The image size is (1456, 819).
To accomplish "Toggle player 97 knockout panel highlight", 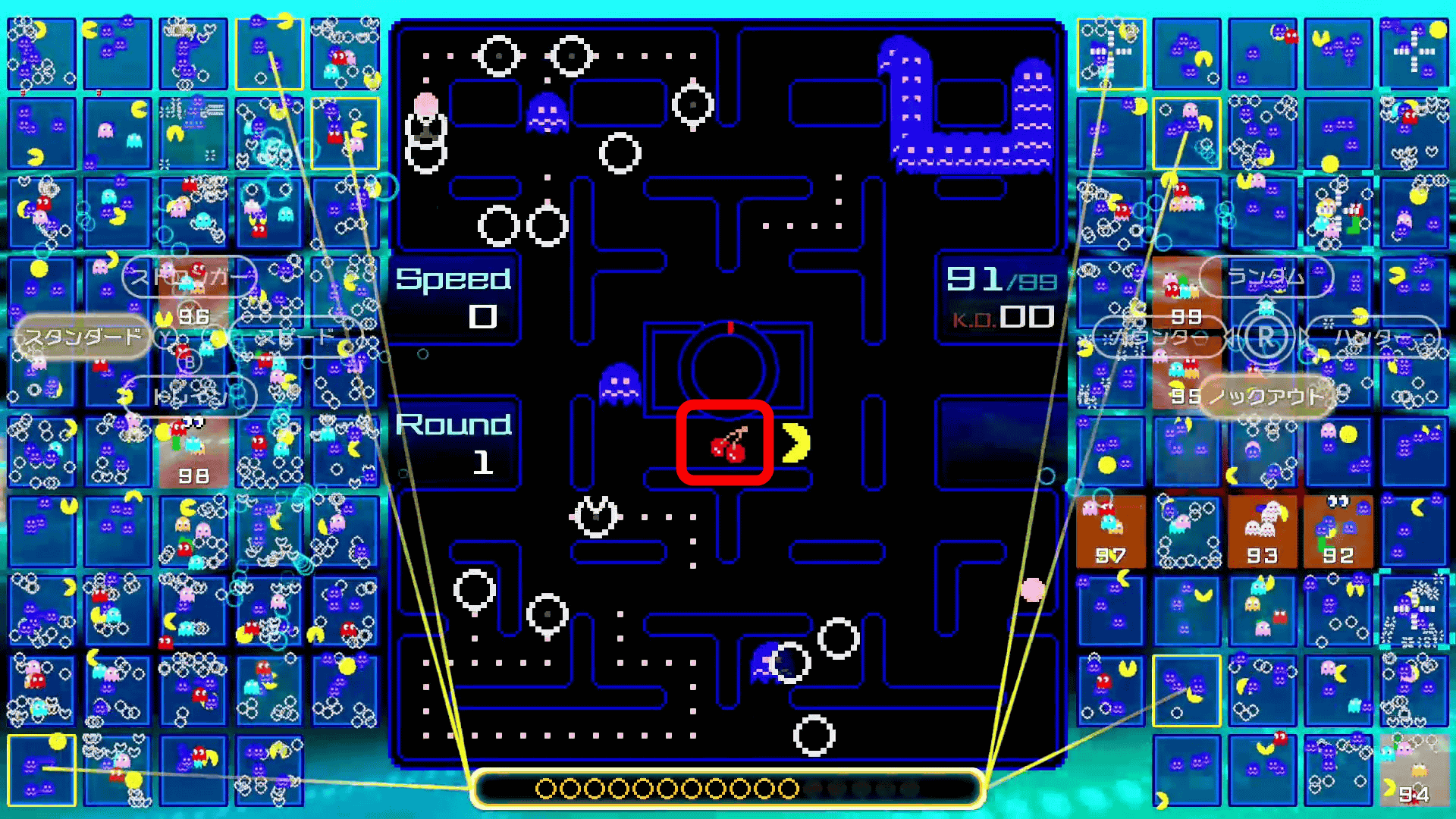I will [1108, 534].
